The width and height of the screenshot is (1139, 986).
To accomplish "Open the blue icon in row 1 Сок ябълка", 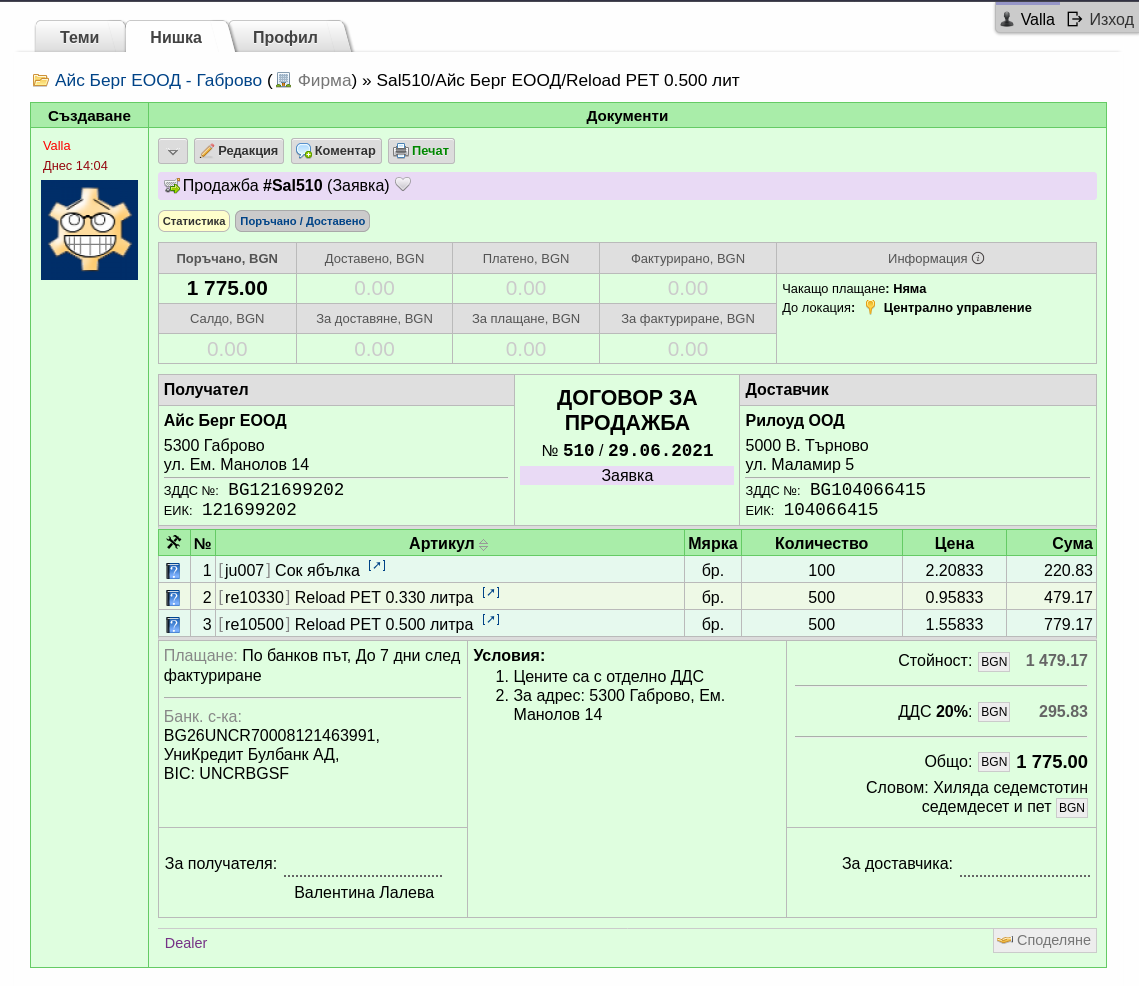I will pyautogui.click(x=173, y=571).
